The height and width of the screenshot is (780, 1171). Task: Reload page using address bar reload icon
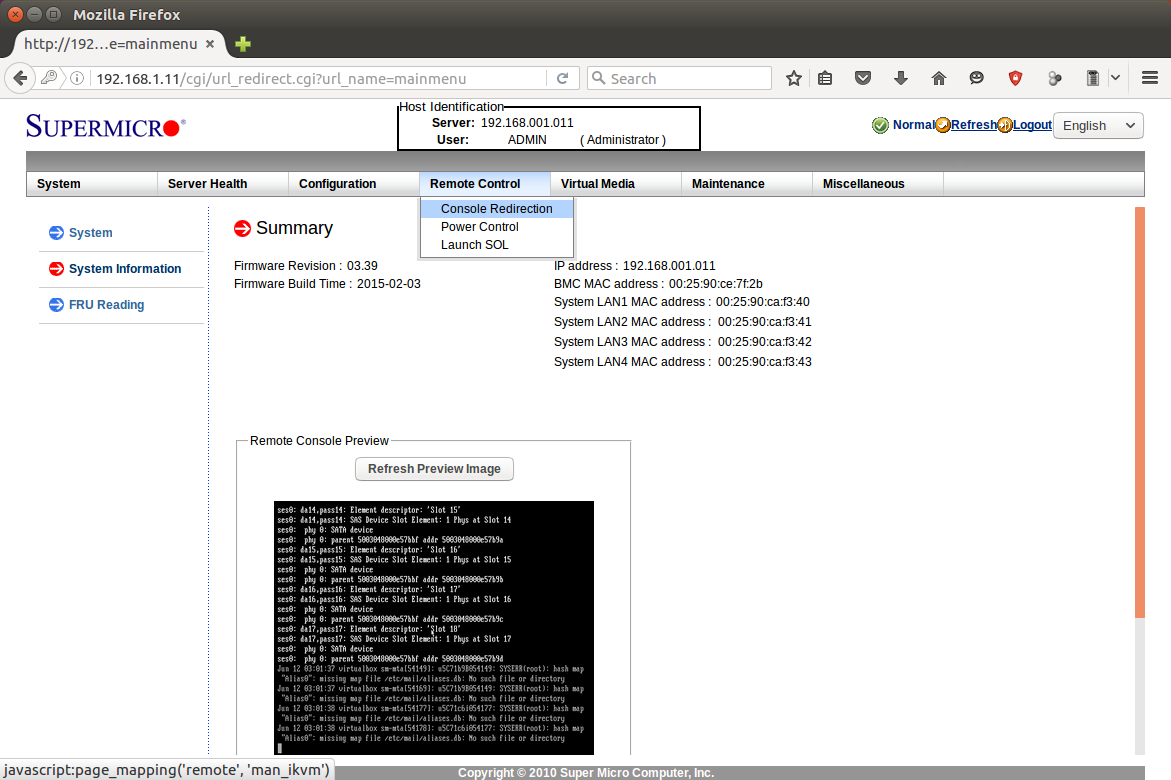point(562,78)
